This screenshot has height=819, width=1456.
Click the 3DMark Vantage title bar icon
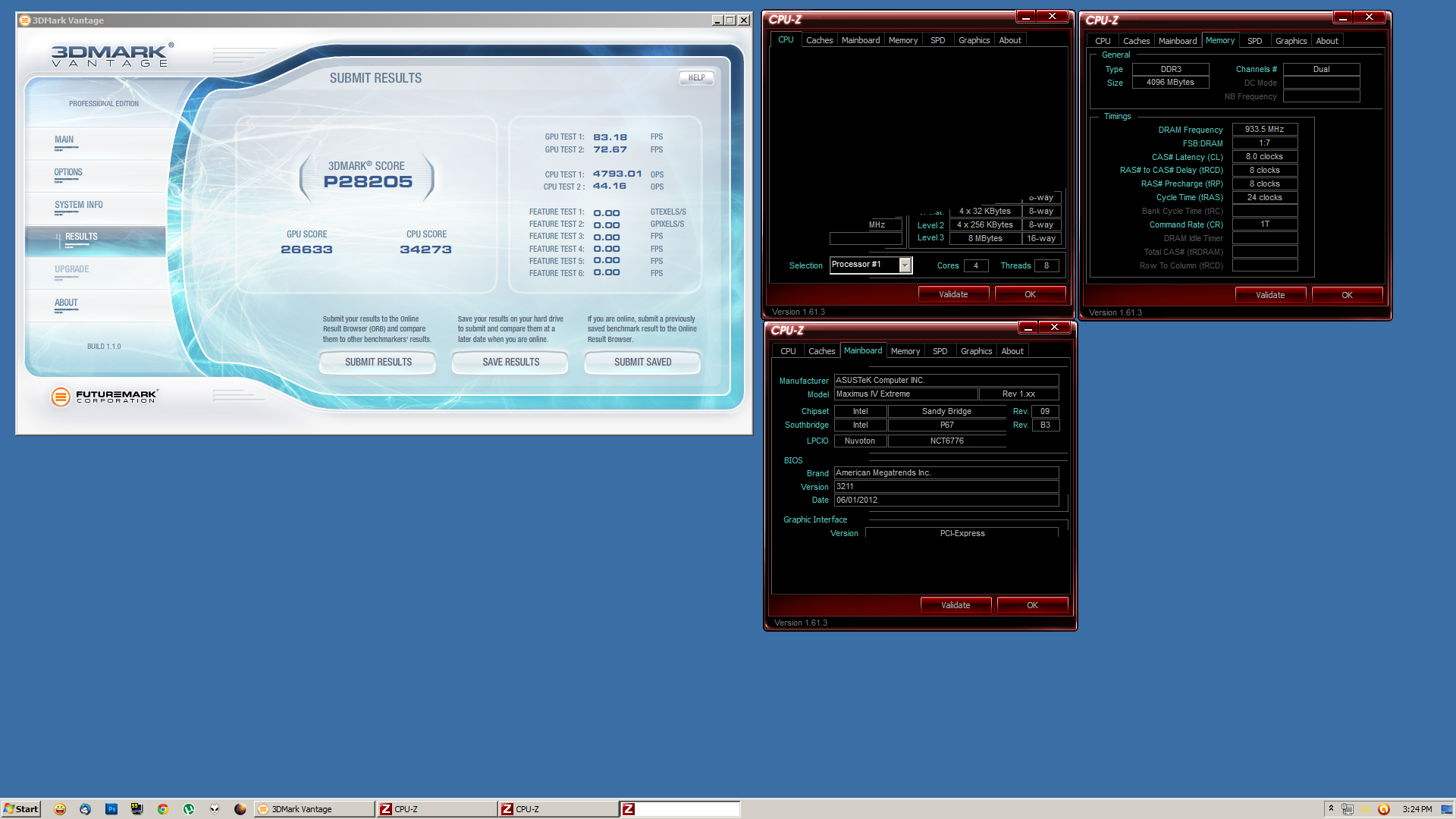25,20
